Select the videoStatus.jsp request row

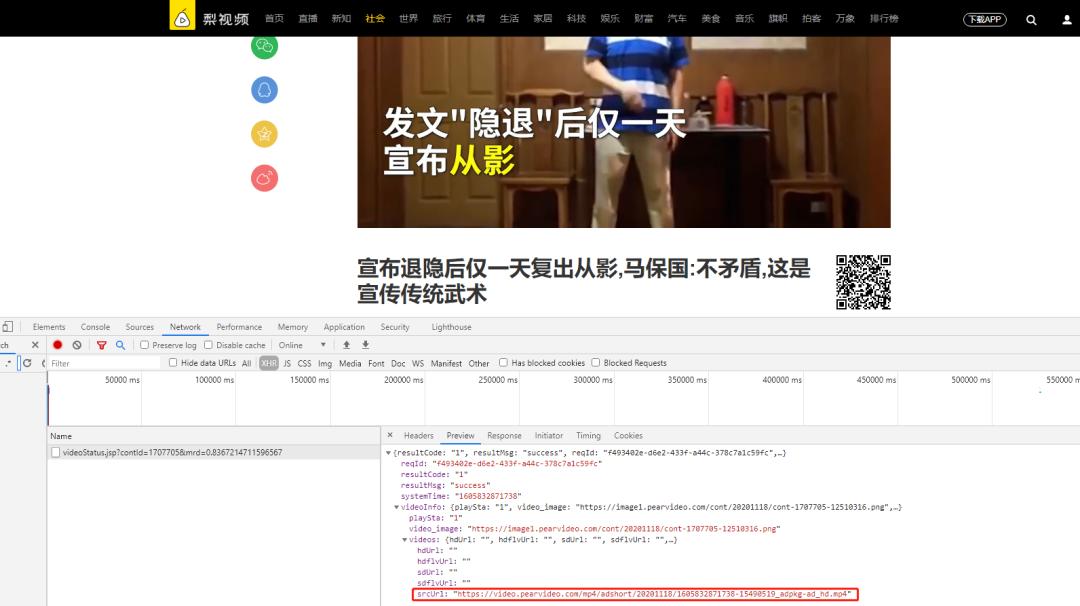coord(214,452)
